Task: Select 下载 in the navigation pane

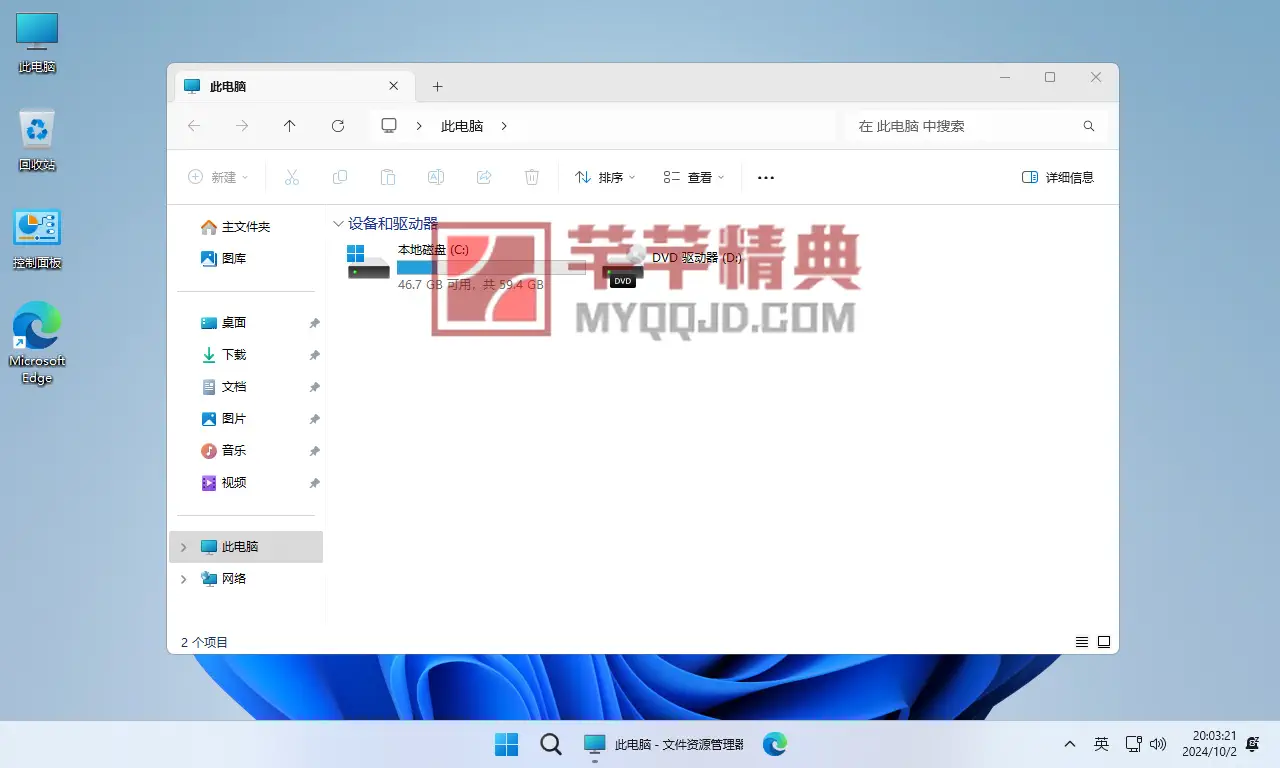Action: [x=234, y=355]
